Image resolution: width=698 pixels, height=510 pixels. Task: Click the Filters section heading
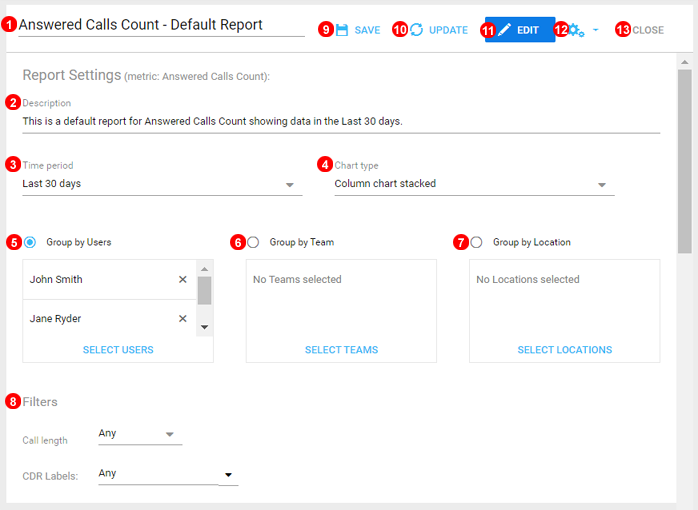pyautogui.click(x=40, y=402)
